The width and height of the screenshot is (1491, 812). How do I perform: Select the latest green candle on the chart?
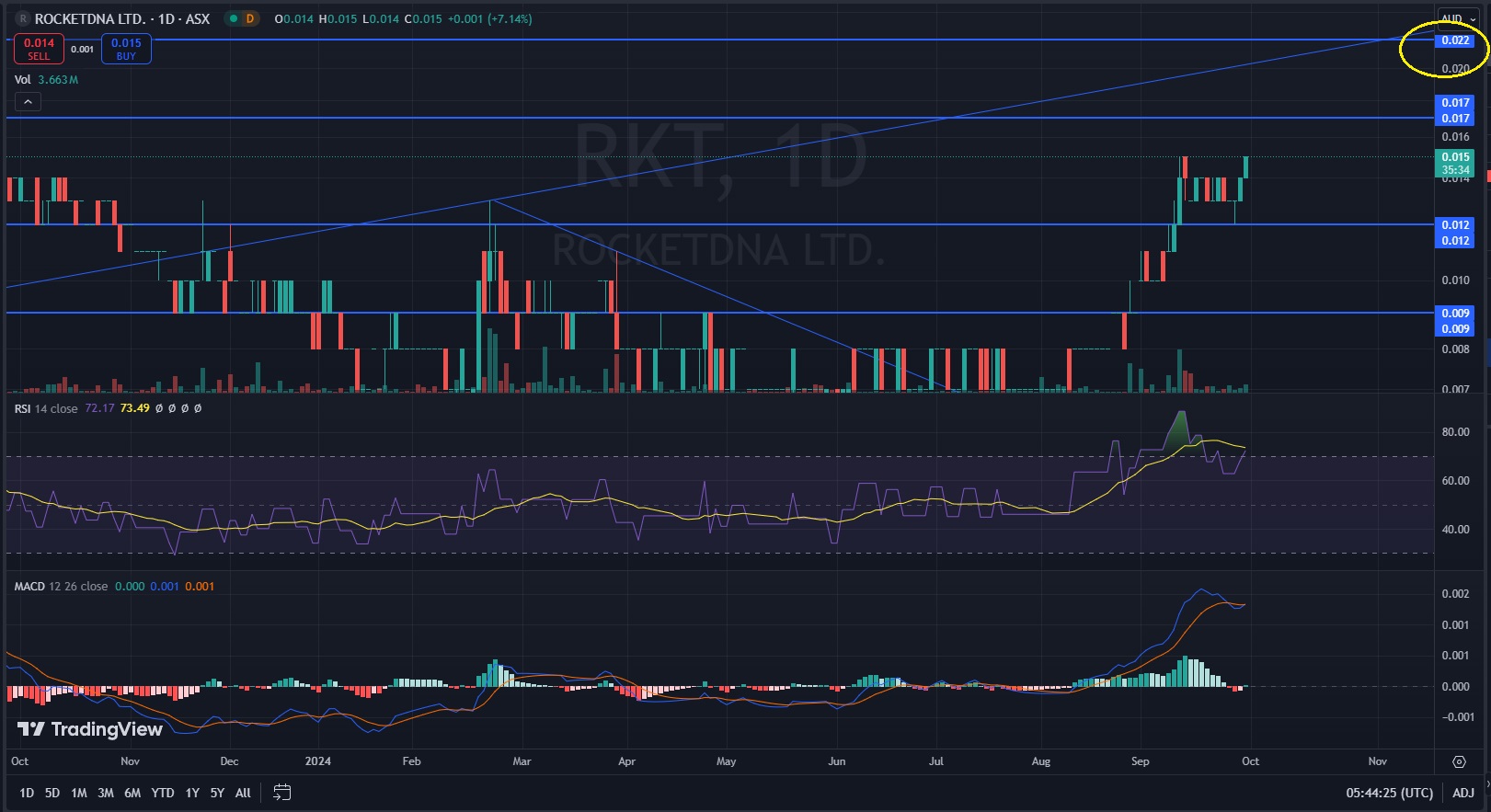pyautogui.click(x=1246, y=166)
